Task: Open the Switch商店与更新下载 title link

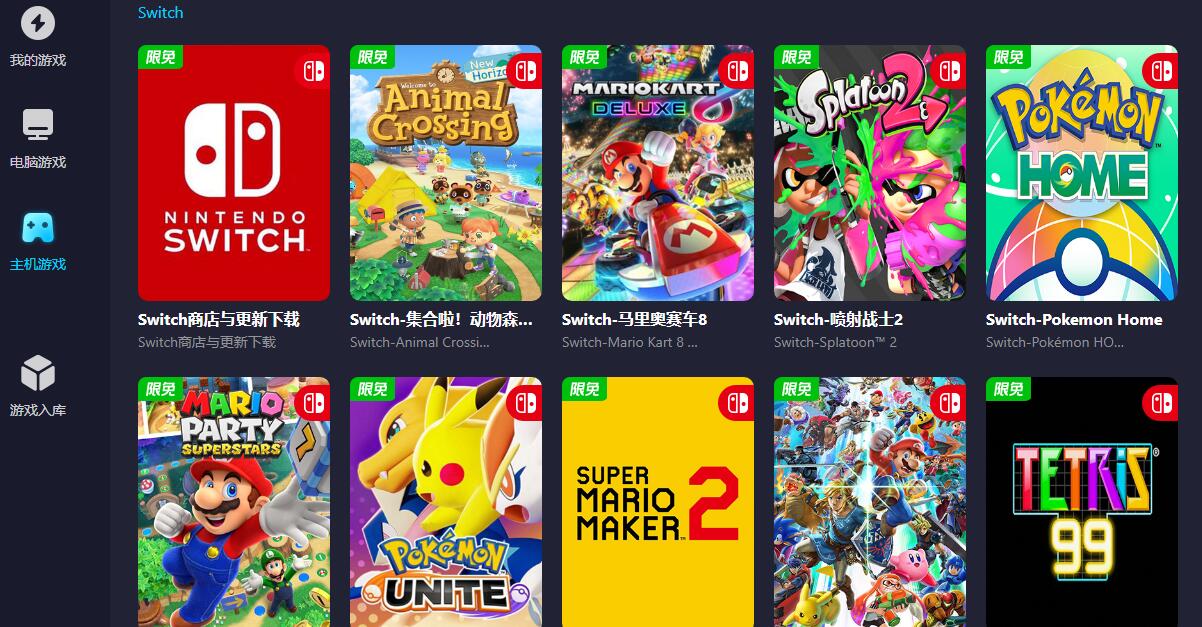Action: (x=219, y=320)
